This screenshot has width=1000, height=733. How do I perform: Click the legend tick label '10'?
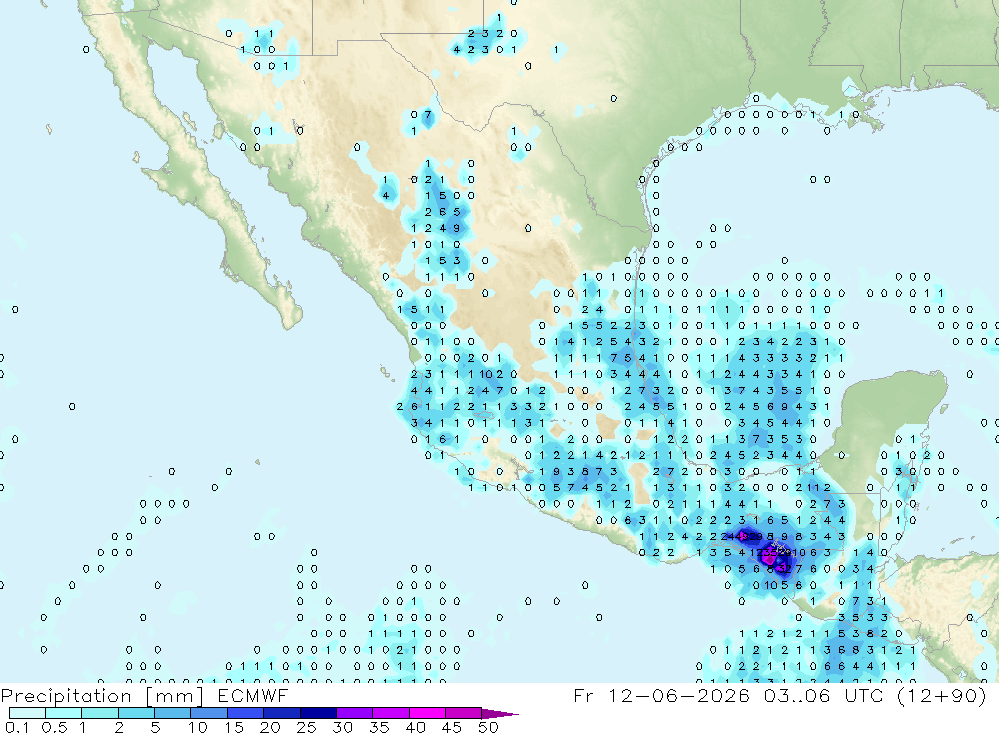tap(198, 727)
